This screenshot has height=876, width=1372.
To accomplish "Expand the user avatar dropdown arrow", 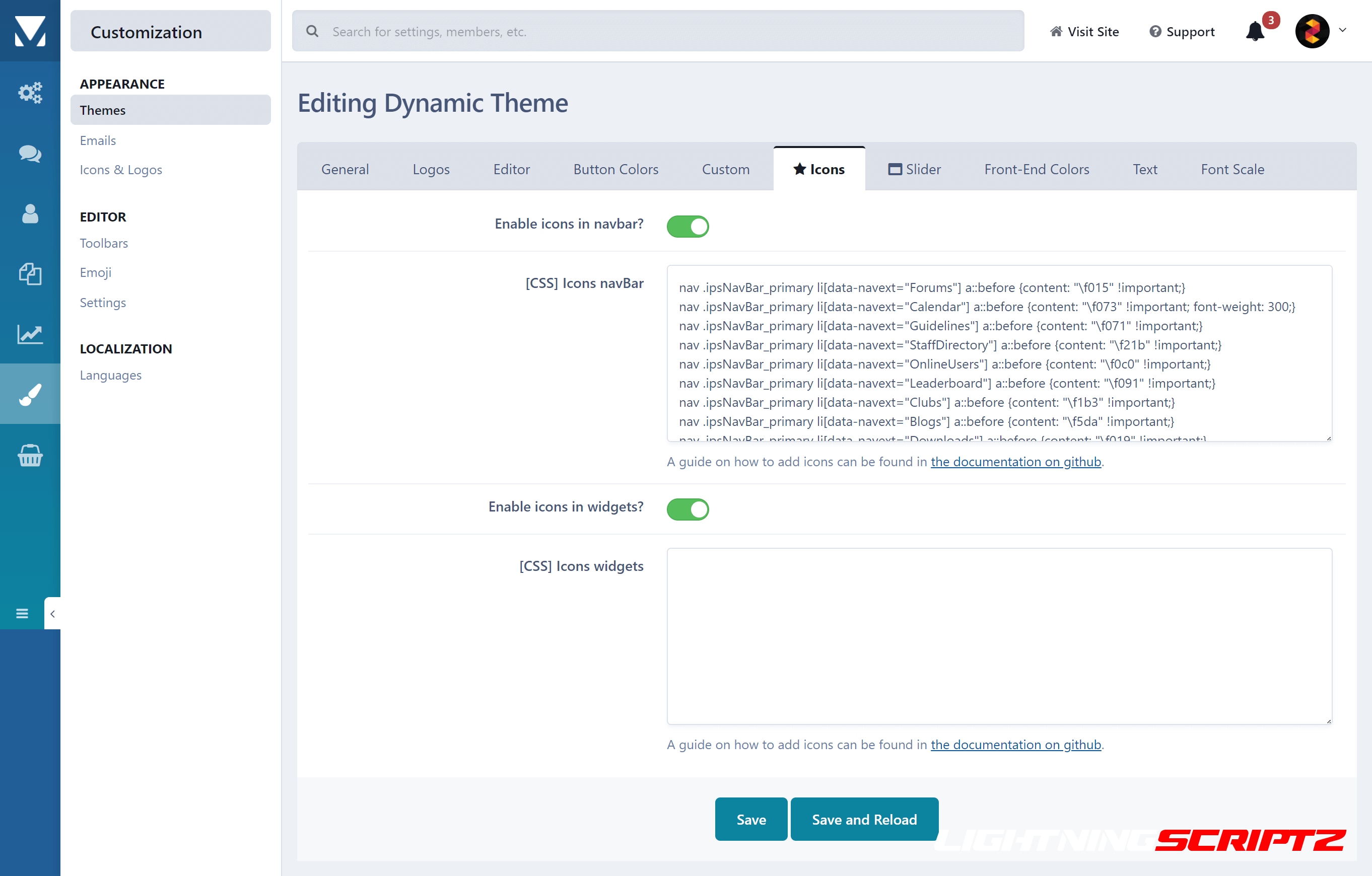I will point(1342,31).
